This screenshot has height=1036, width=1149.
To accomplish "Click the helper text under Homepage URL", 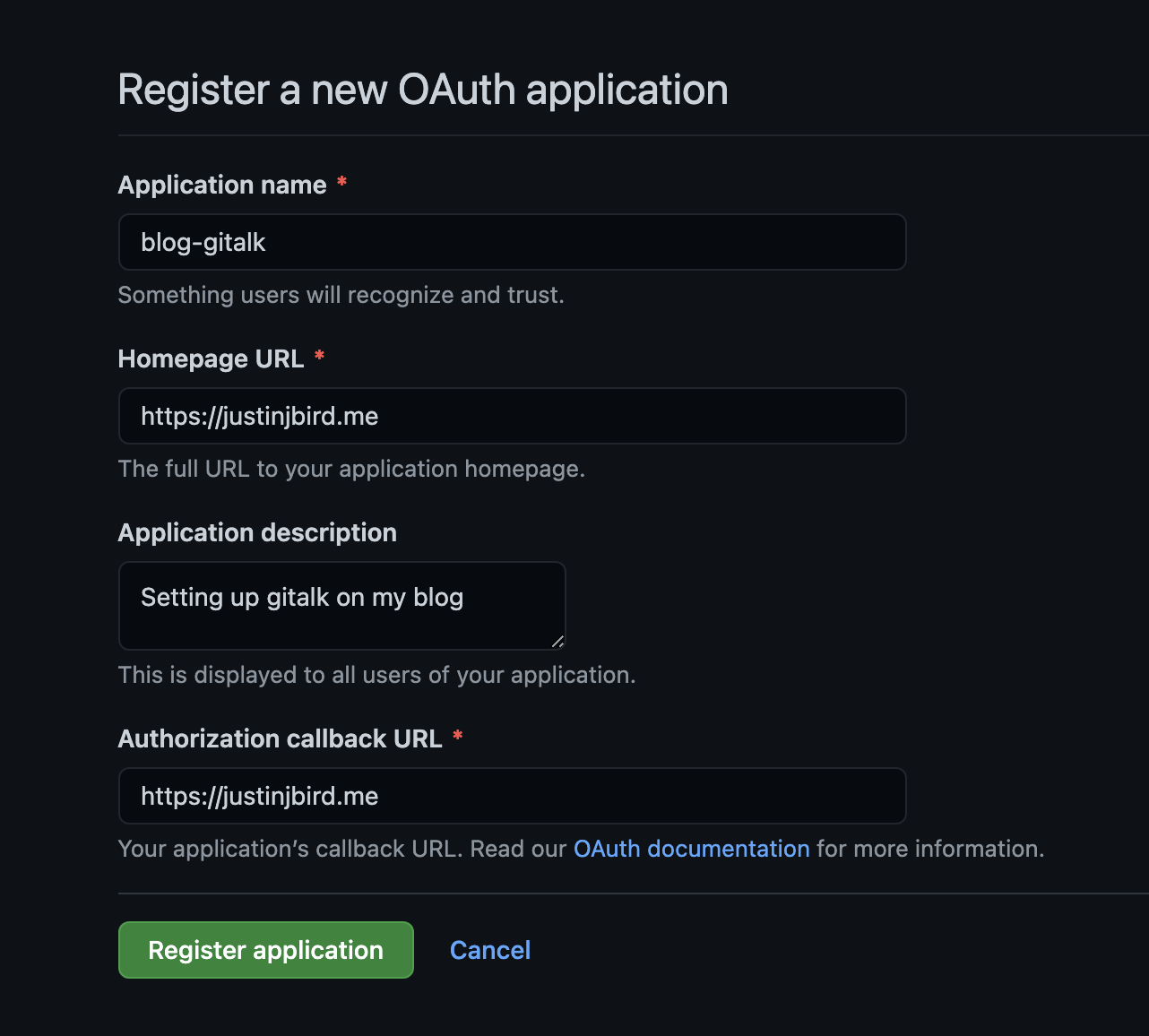I will (x=351, y=469).
